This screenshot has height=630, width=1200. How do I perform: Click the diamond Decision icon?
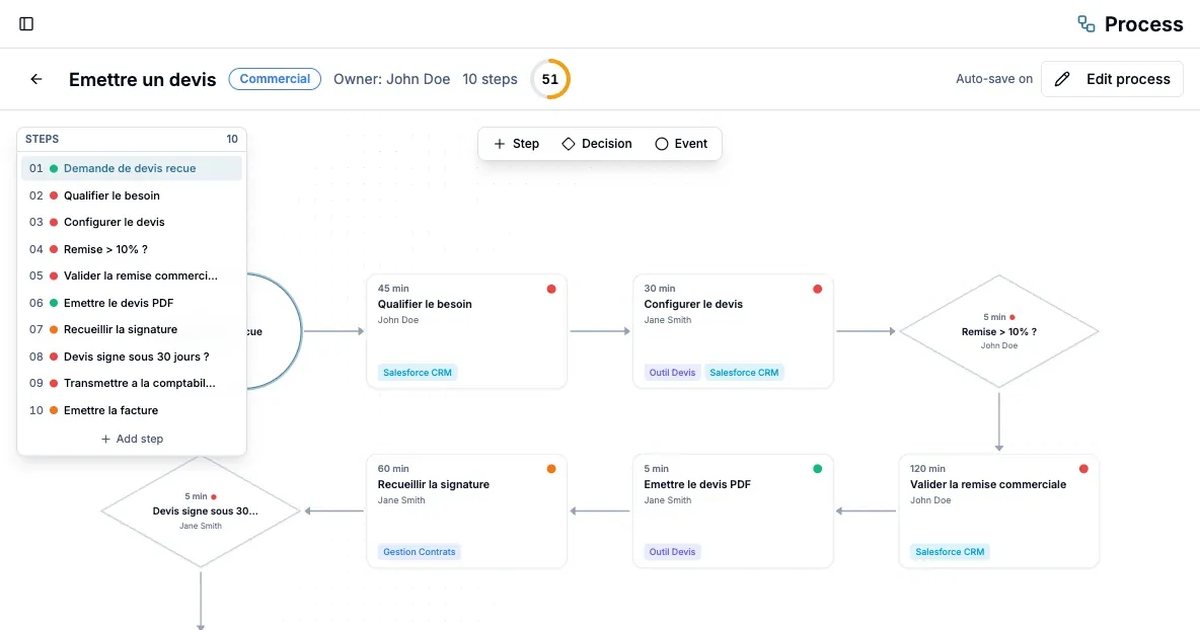click(x=568, y=144)
